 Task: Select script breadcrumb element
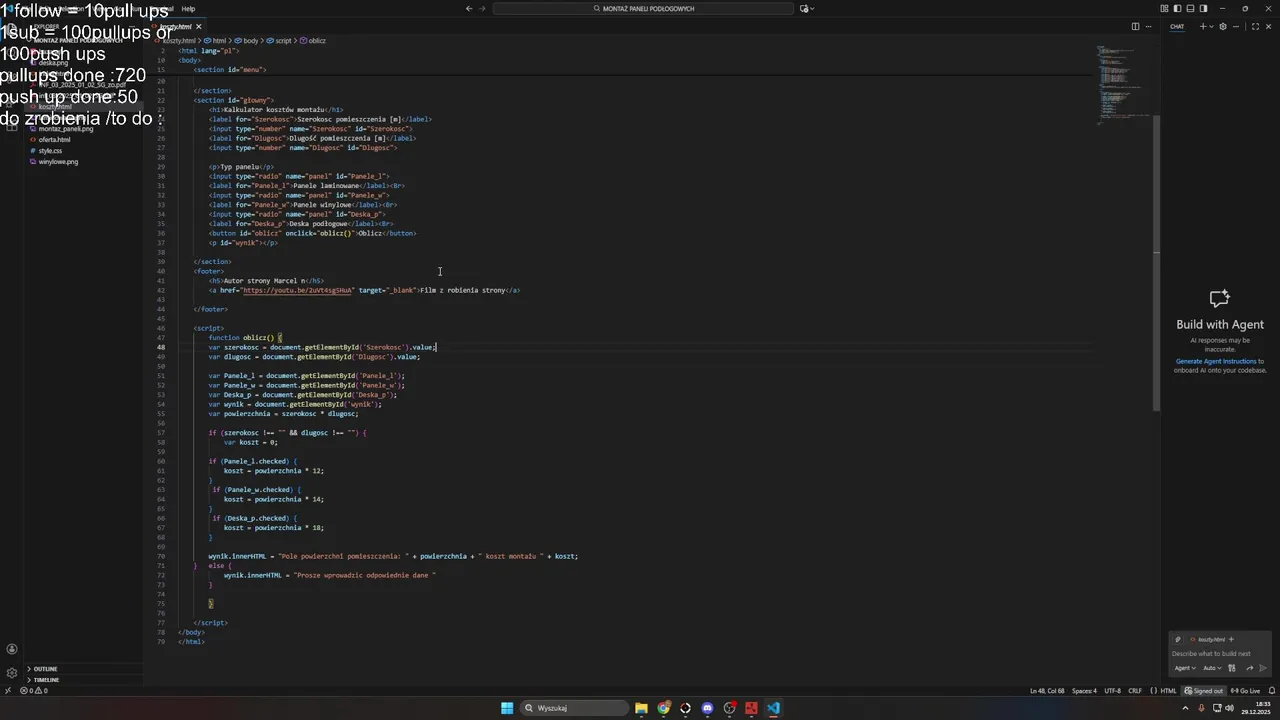(280, 41)
